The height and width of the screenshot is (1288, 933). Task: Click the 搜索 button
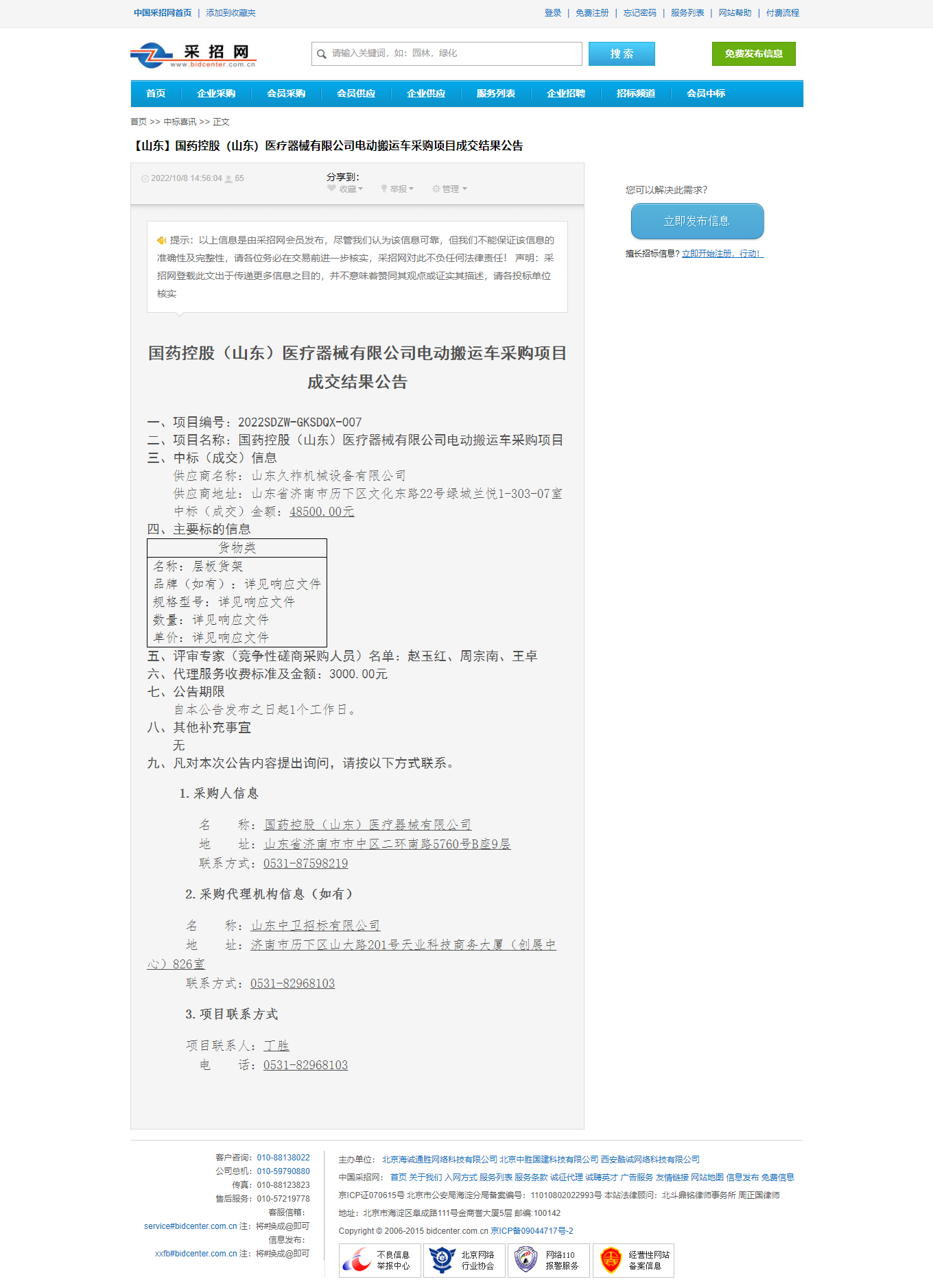(x=622, y=53)
